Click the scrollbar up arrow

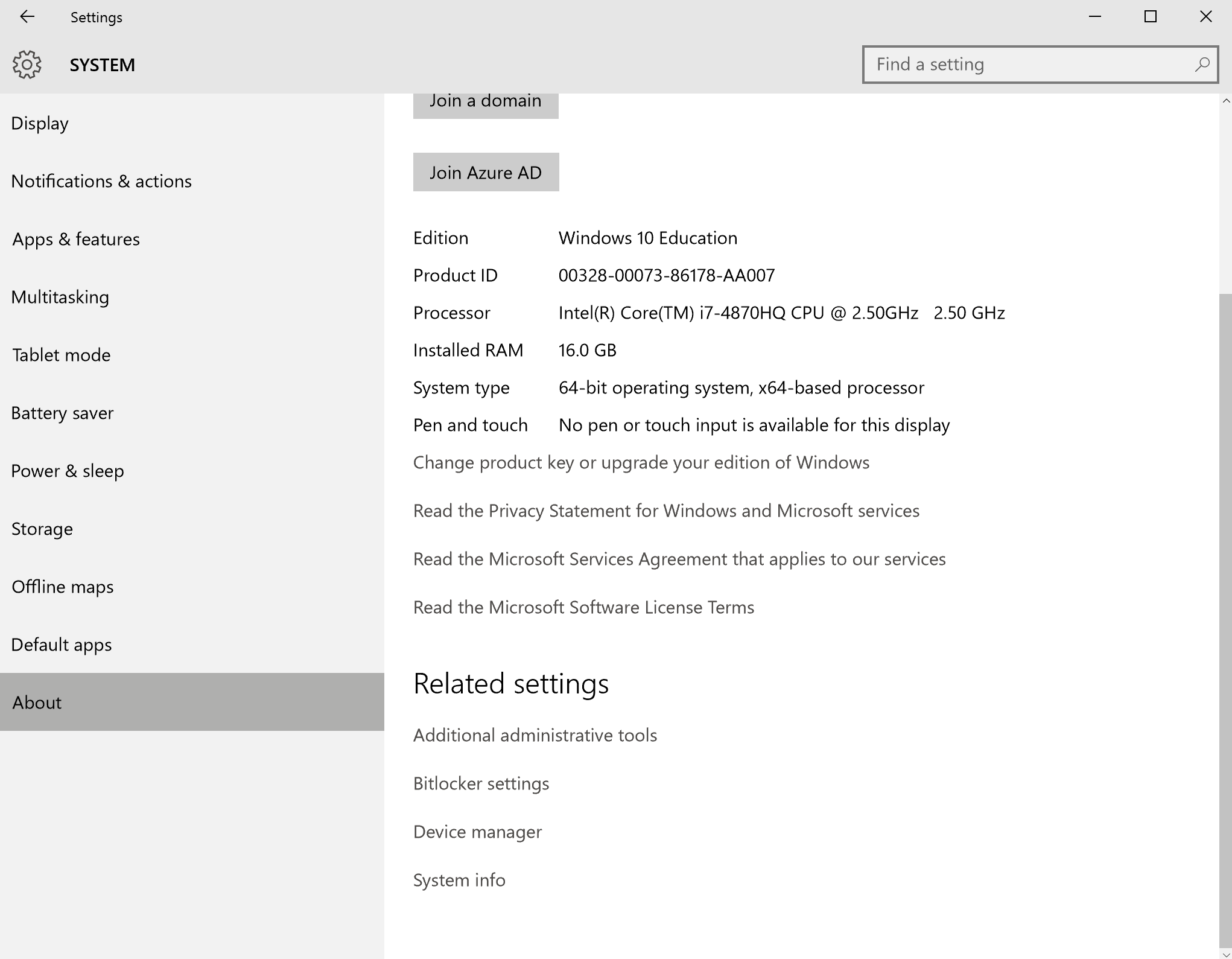pyautogui.click(x=1225, y=101)
